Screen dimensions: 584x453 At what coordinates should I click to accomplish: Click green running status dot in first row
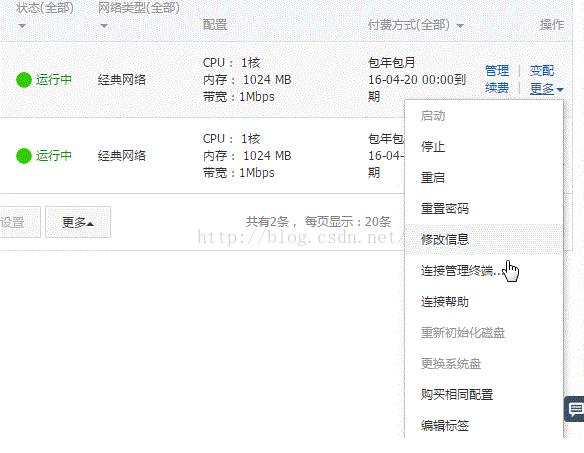(24, 80)
